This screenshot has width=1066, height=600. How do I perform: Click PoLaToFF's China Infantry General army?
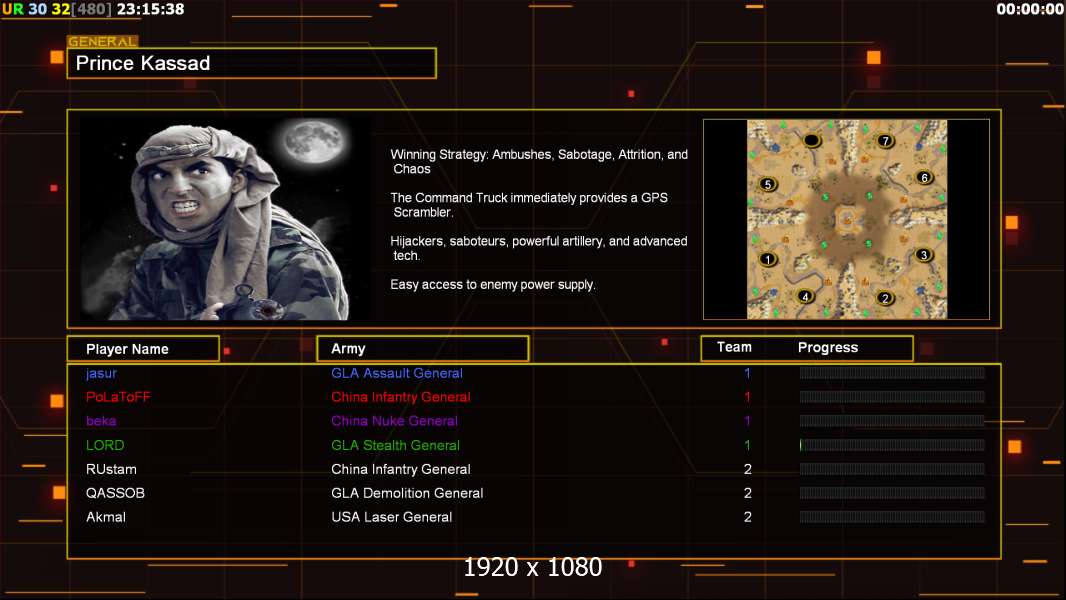[400, 397]
